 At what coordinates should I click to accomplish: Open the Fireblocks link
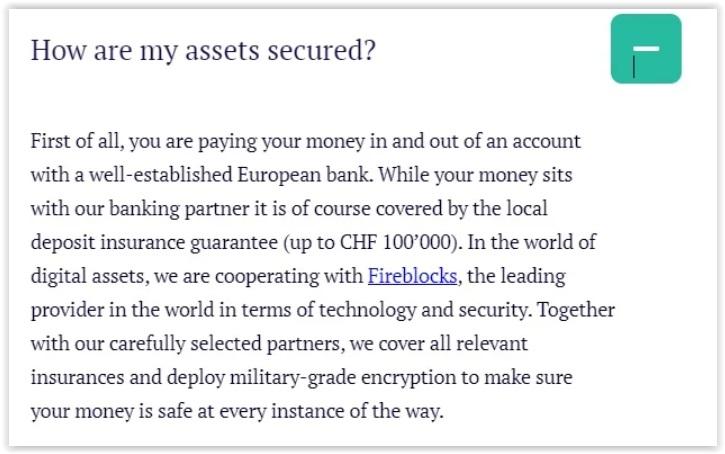(x=412, y=276)
